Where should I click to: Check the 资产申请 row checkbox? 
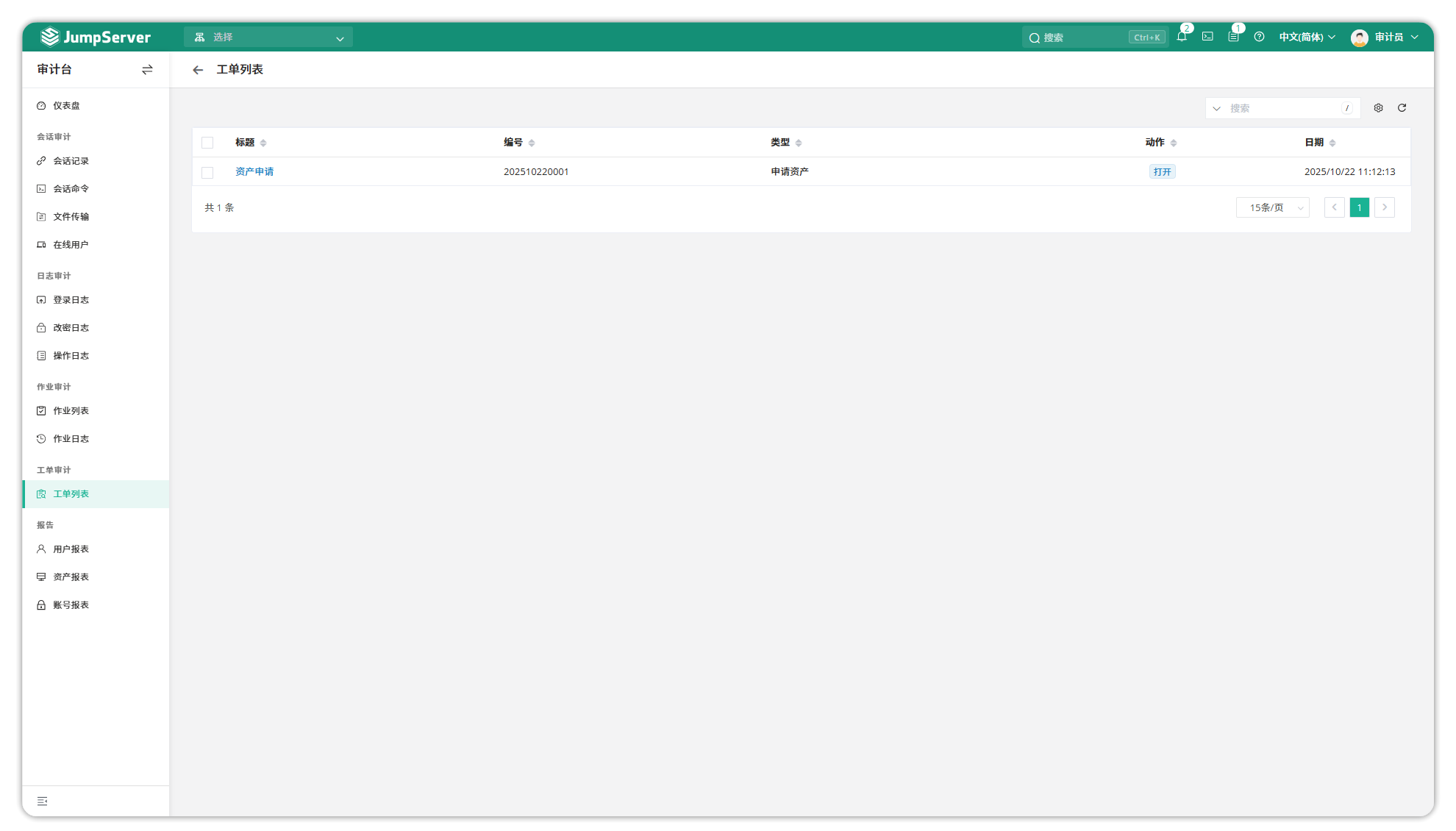(207, 172)
